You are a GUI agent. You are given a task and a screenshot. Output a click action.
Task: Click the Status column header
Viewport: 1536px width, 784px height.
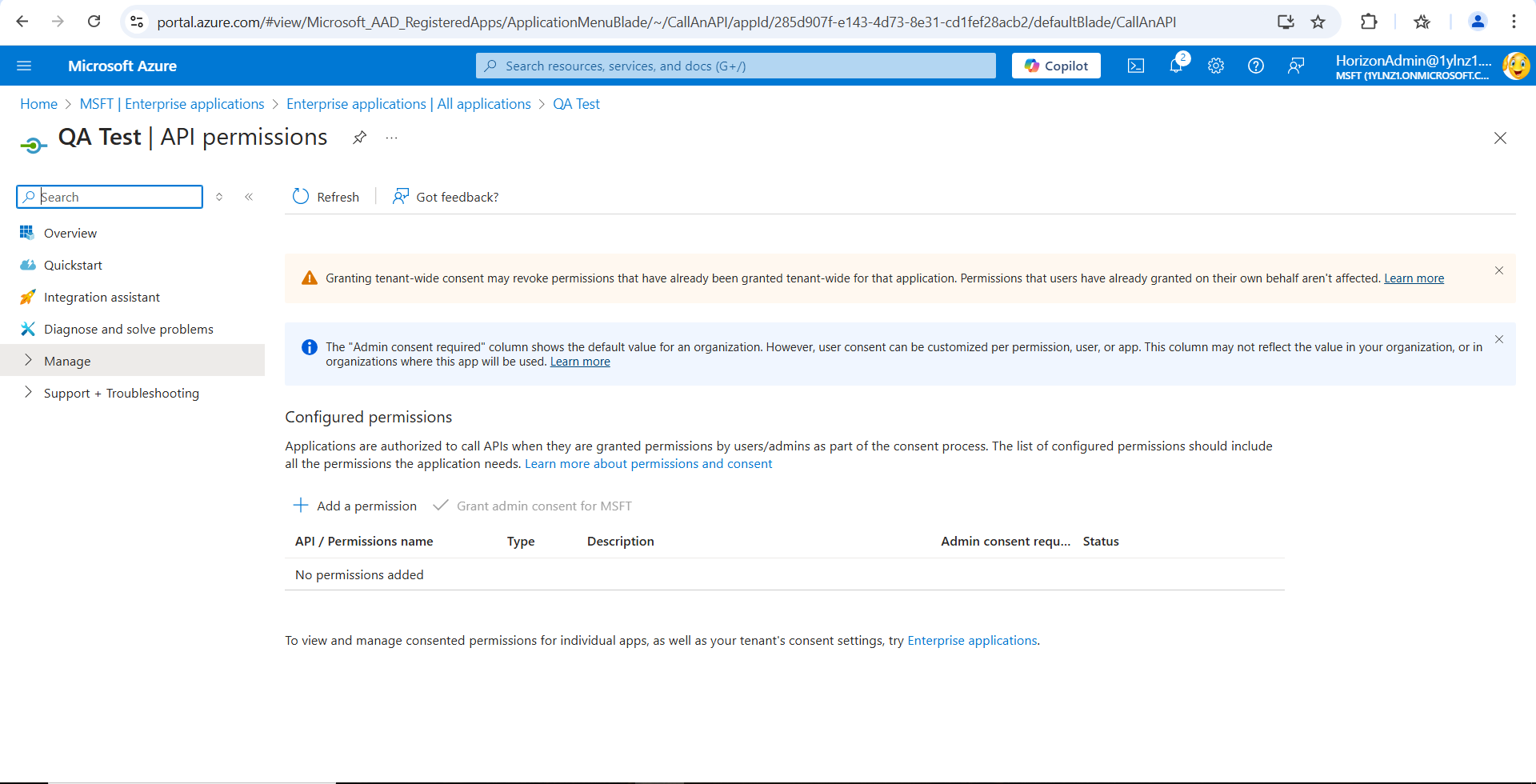[1101, 542]
